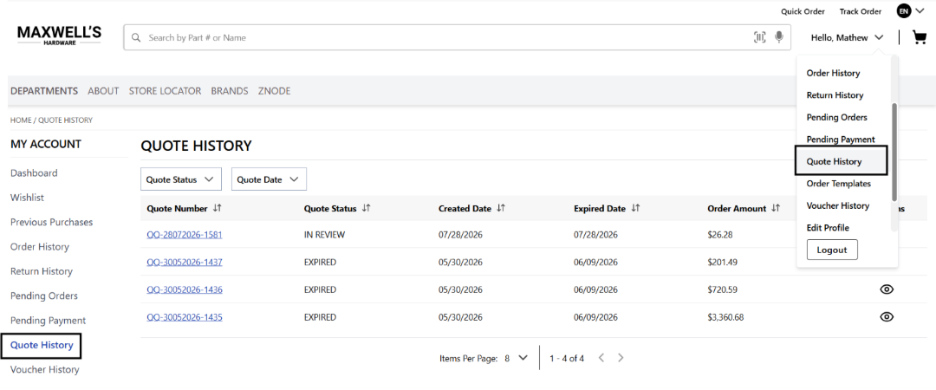Image resolution: width=936 pixels, height=390 pixels.
Task: Open Pending Orders in My Account sidebar
Action: [44, 296]
